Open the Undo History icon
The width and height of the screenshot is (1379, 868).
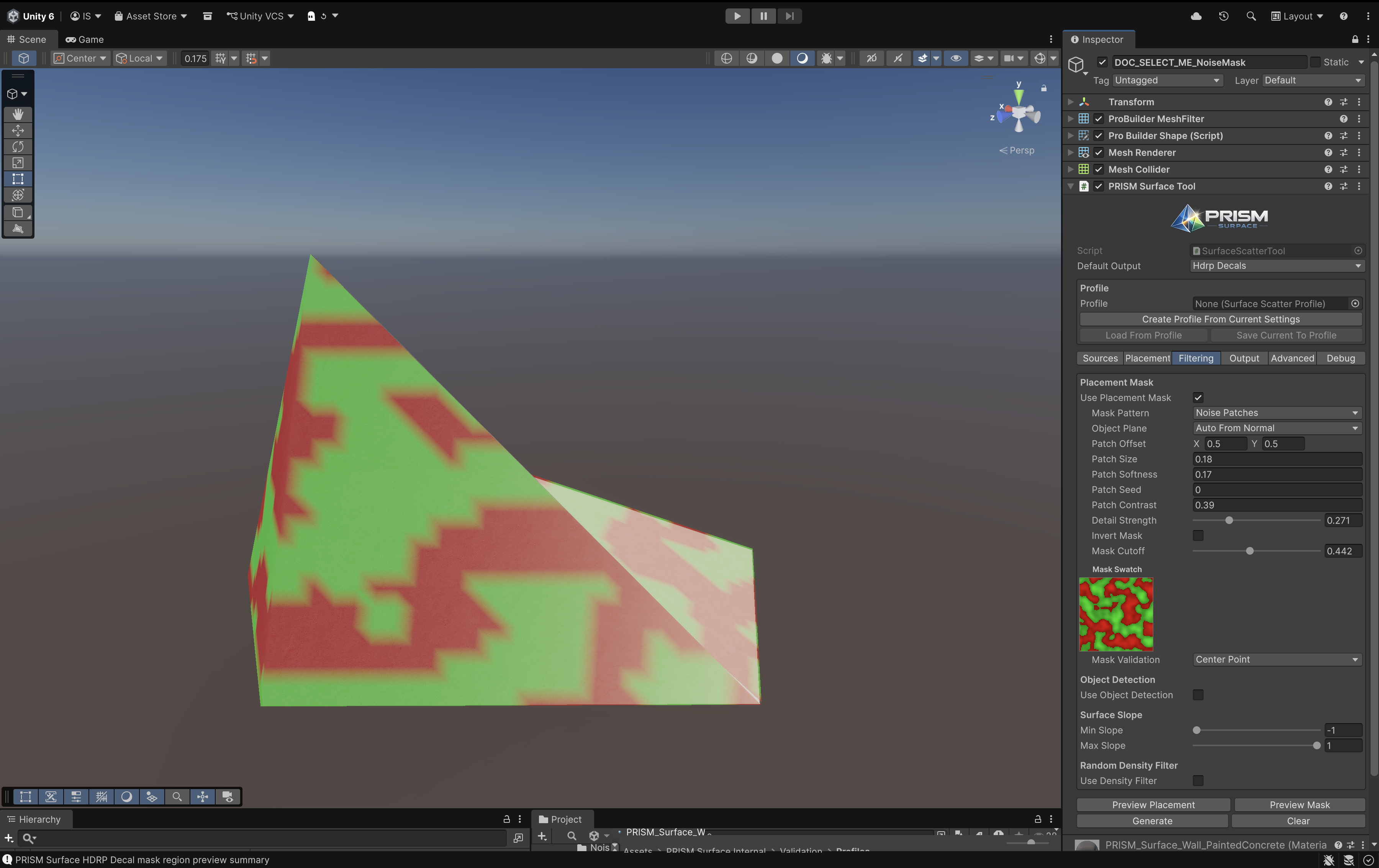[x=1223, y=16]
